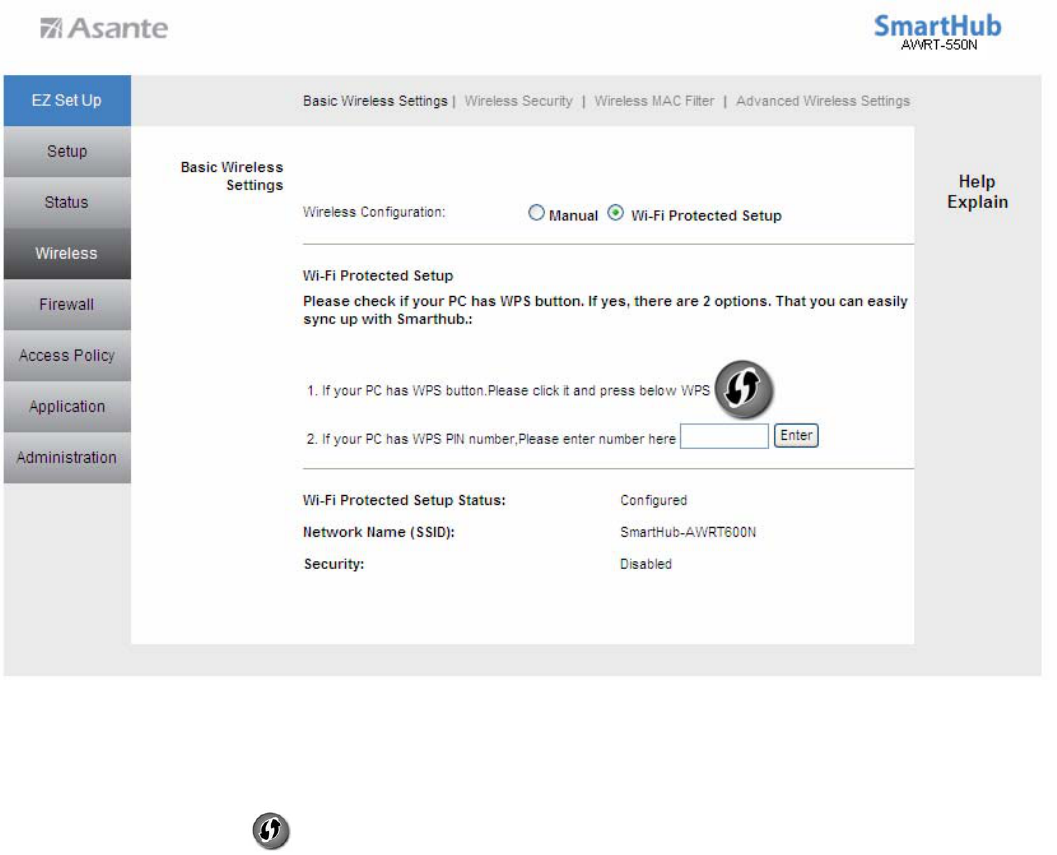
Task: Click the Configured status value
Action: [653, 500]
